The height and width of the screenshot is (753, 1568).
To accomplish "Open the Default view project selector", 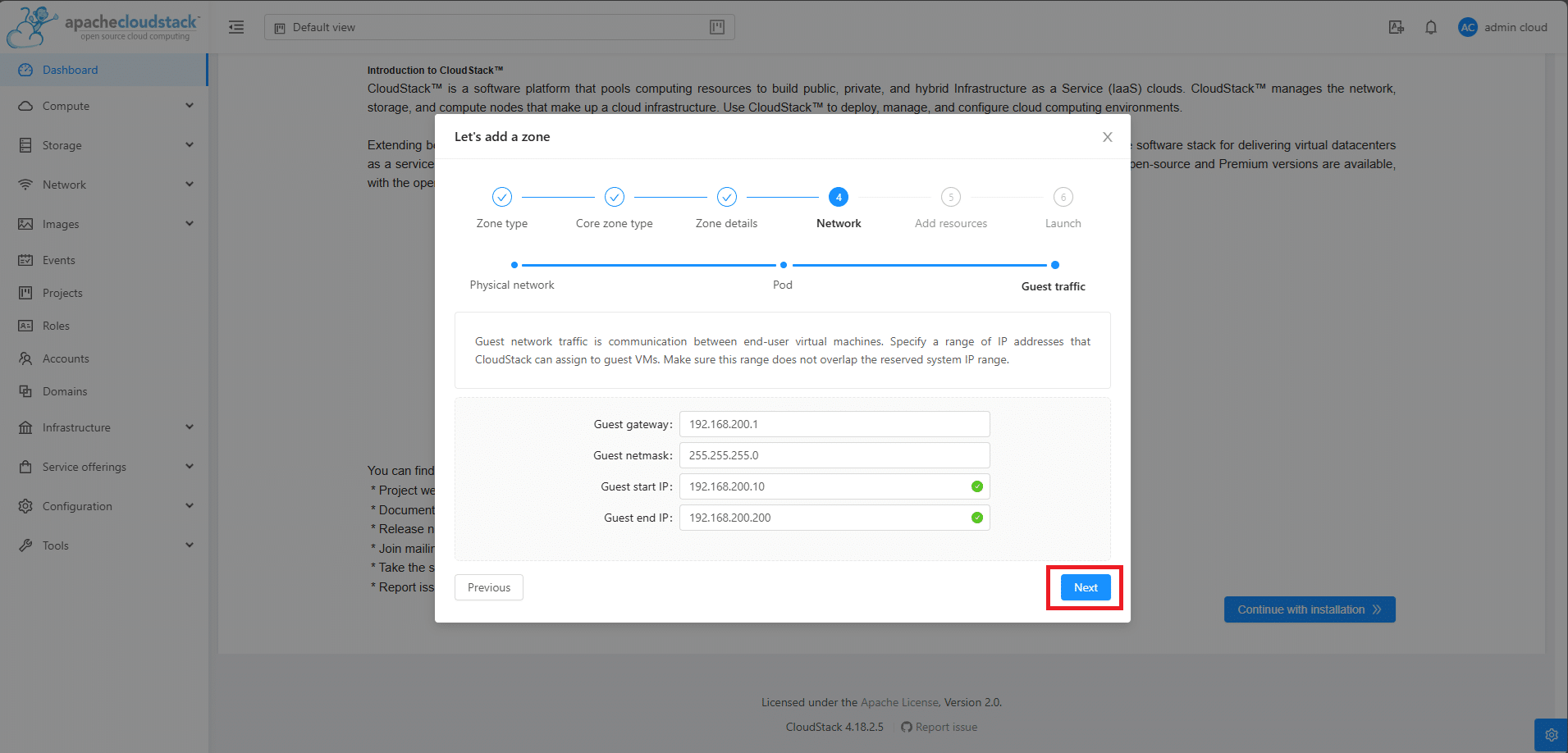I will [x=499, y=27].
